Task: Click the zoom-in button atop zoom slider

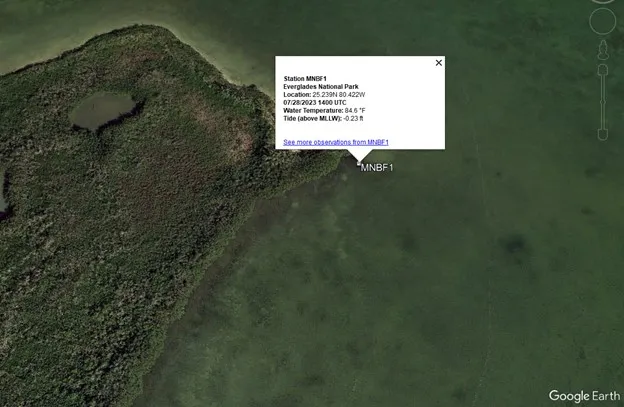Action: click(603, 70)
